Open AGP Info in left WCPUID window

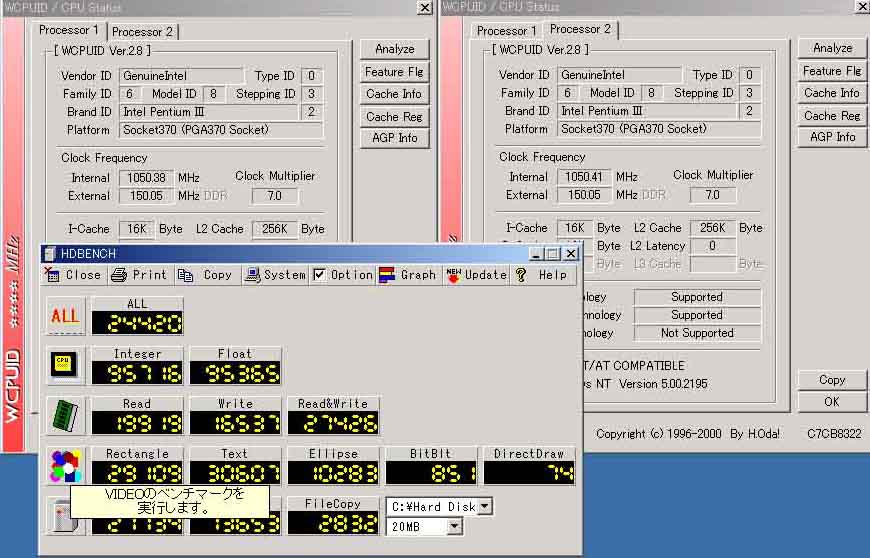(394, 138)
